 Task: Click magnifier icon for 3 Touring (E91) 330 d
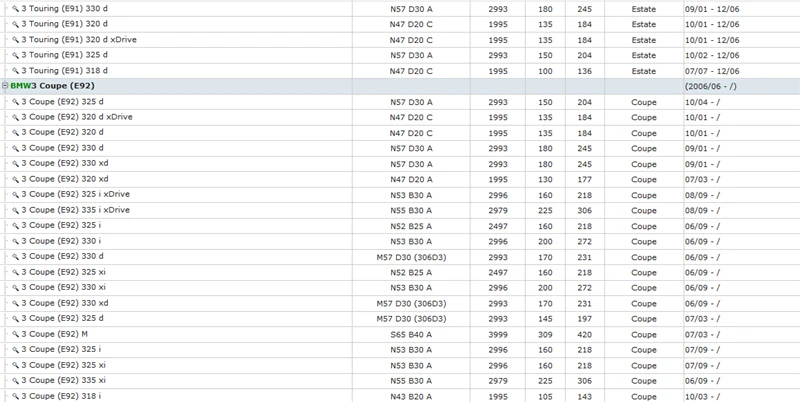[15, 9]
